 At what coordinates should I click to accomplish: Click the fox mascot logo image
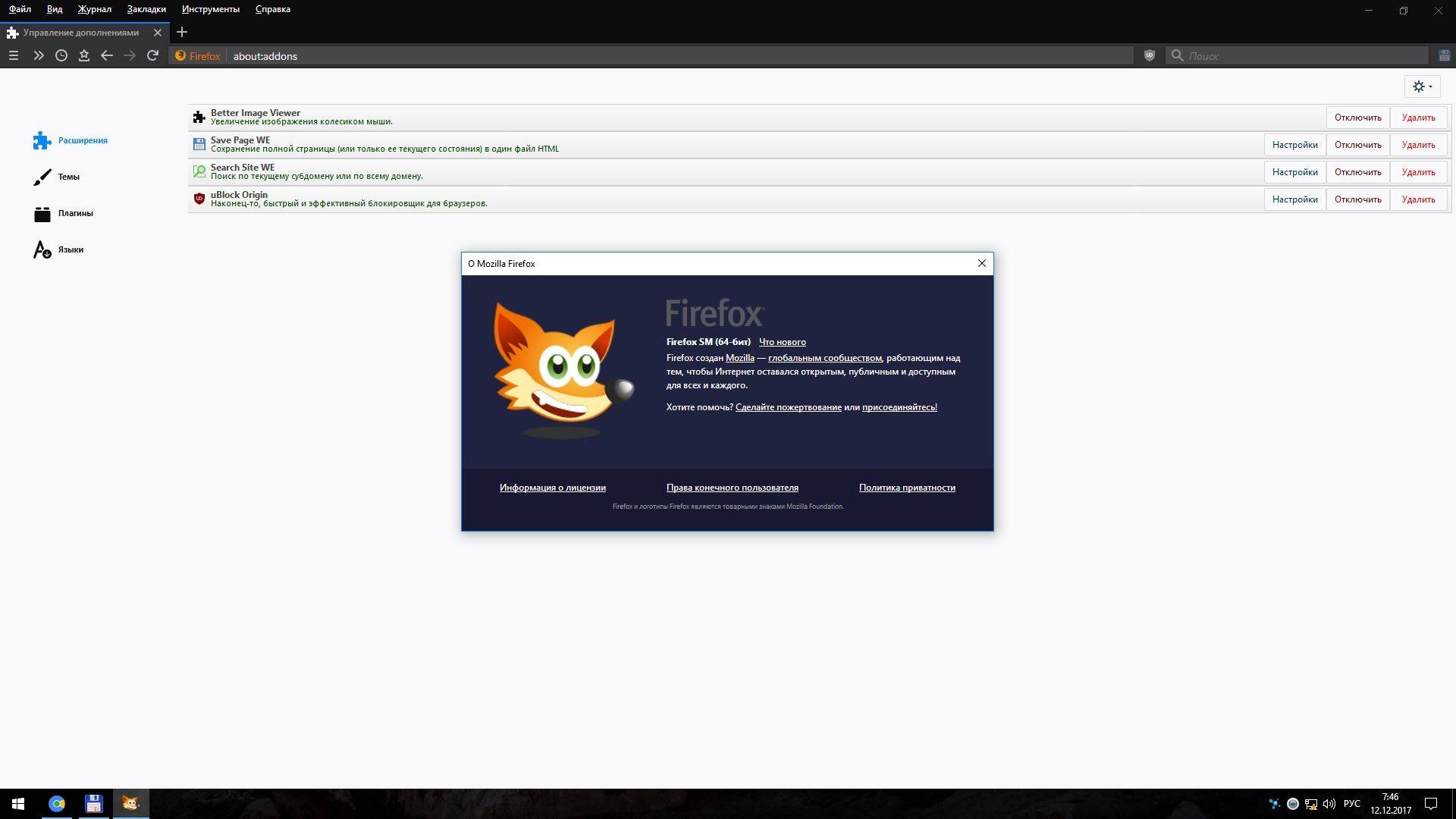click(x=563, y=369)
